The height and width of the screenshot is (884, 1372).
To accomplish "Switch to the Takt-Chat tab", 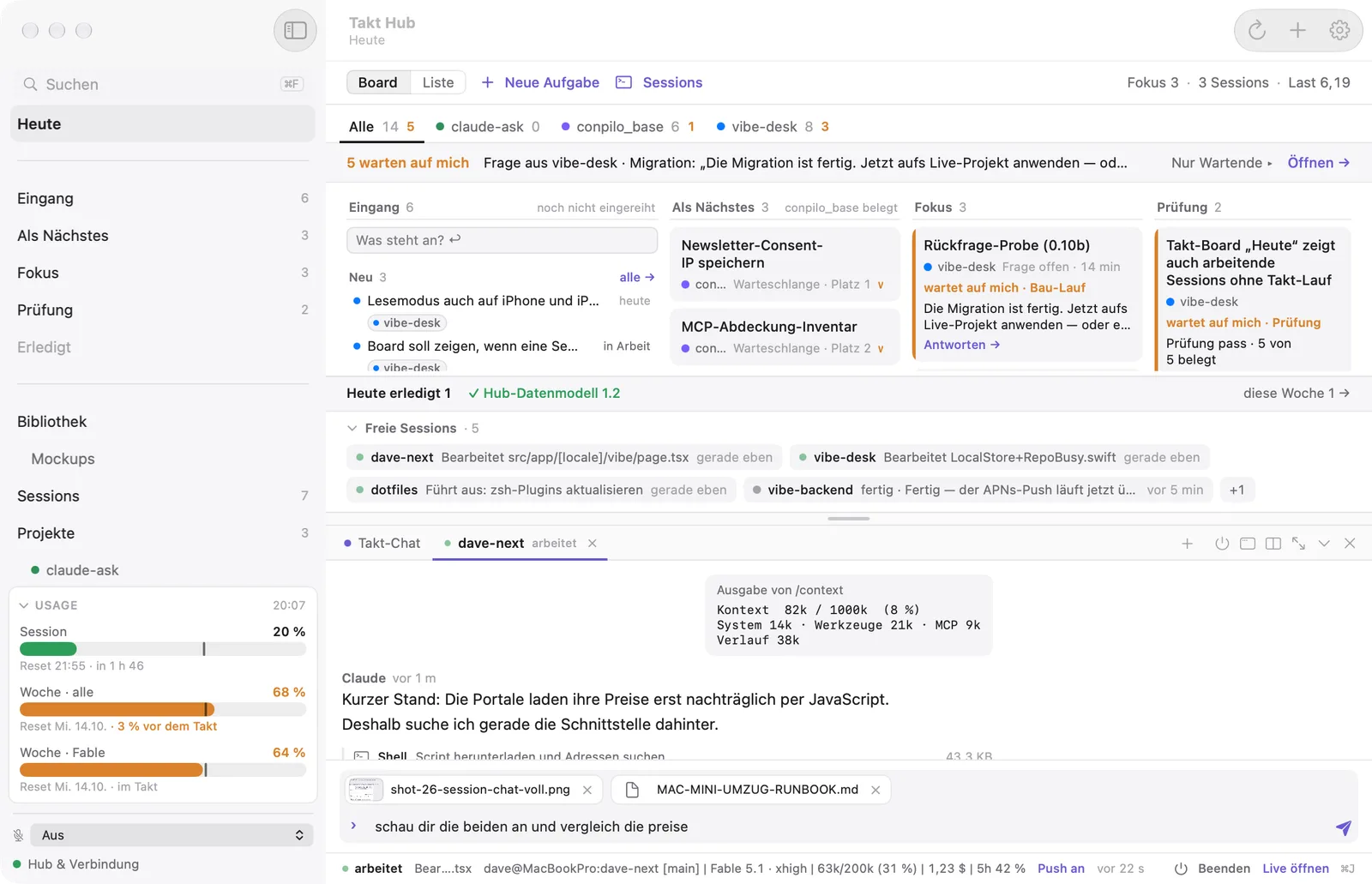I will pyautogui.click(x=382, y=544).
